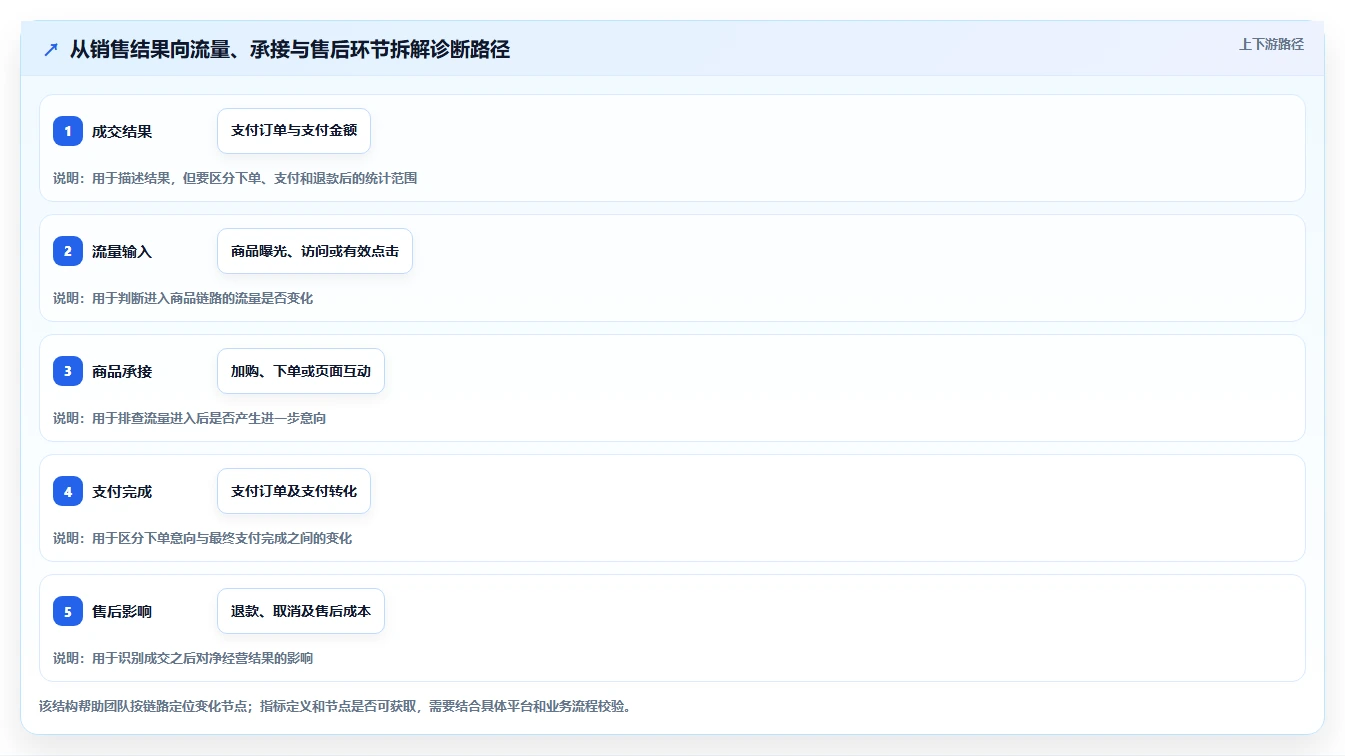1345x756 pixels.
Task: Click the 加购、下单或页面互动 chip
Action: coord(301,371)
